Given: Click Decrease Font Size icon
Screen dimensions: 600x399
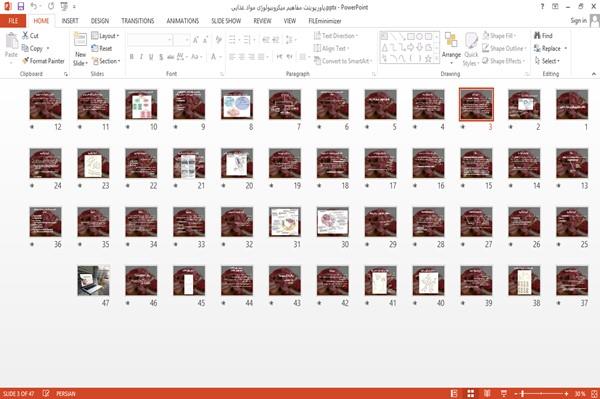Looking at the screenshot, I should (205, 40).
